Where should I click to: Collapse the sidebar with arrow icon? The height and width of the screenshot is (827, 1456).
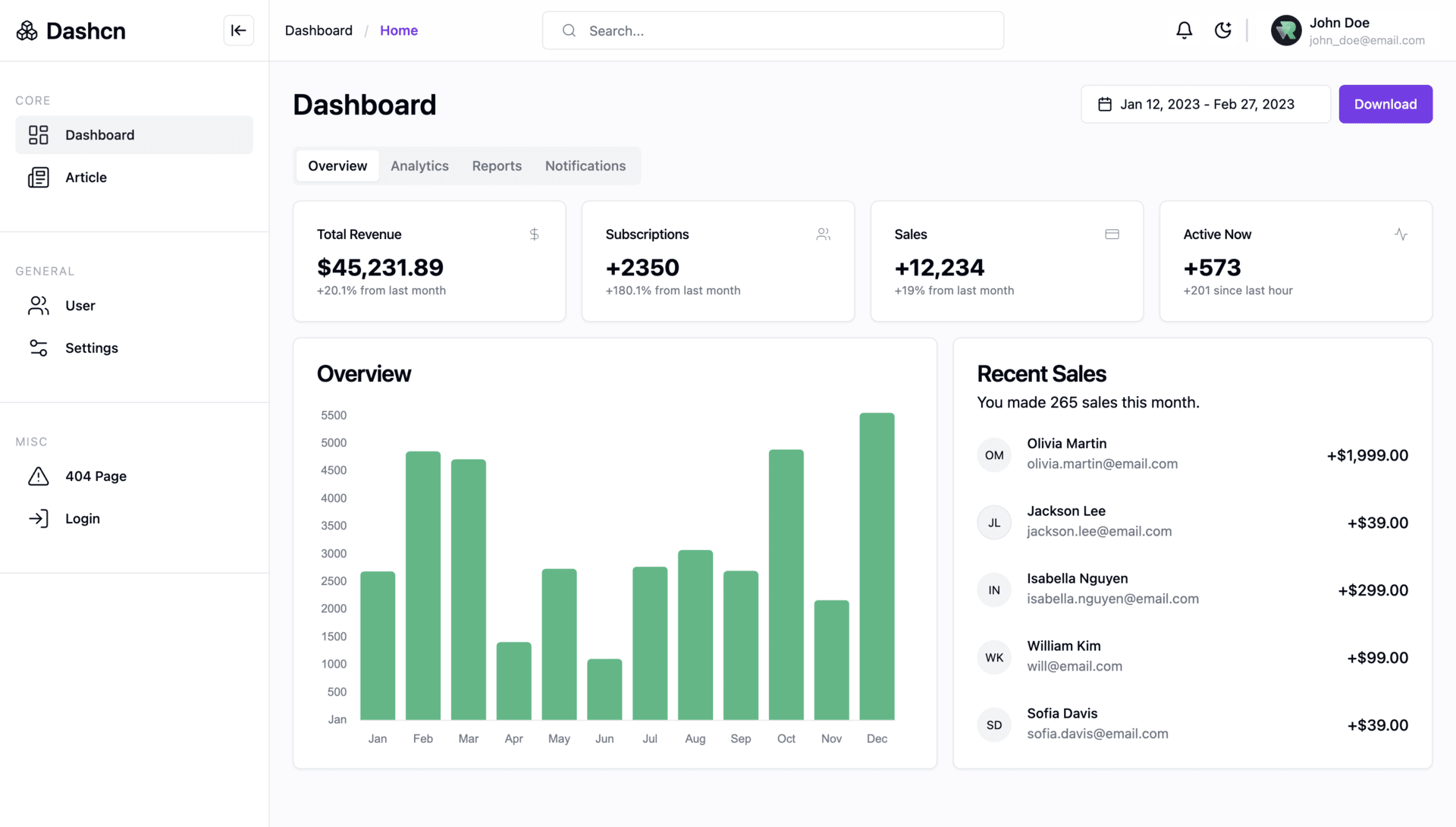coord(238,30)
